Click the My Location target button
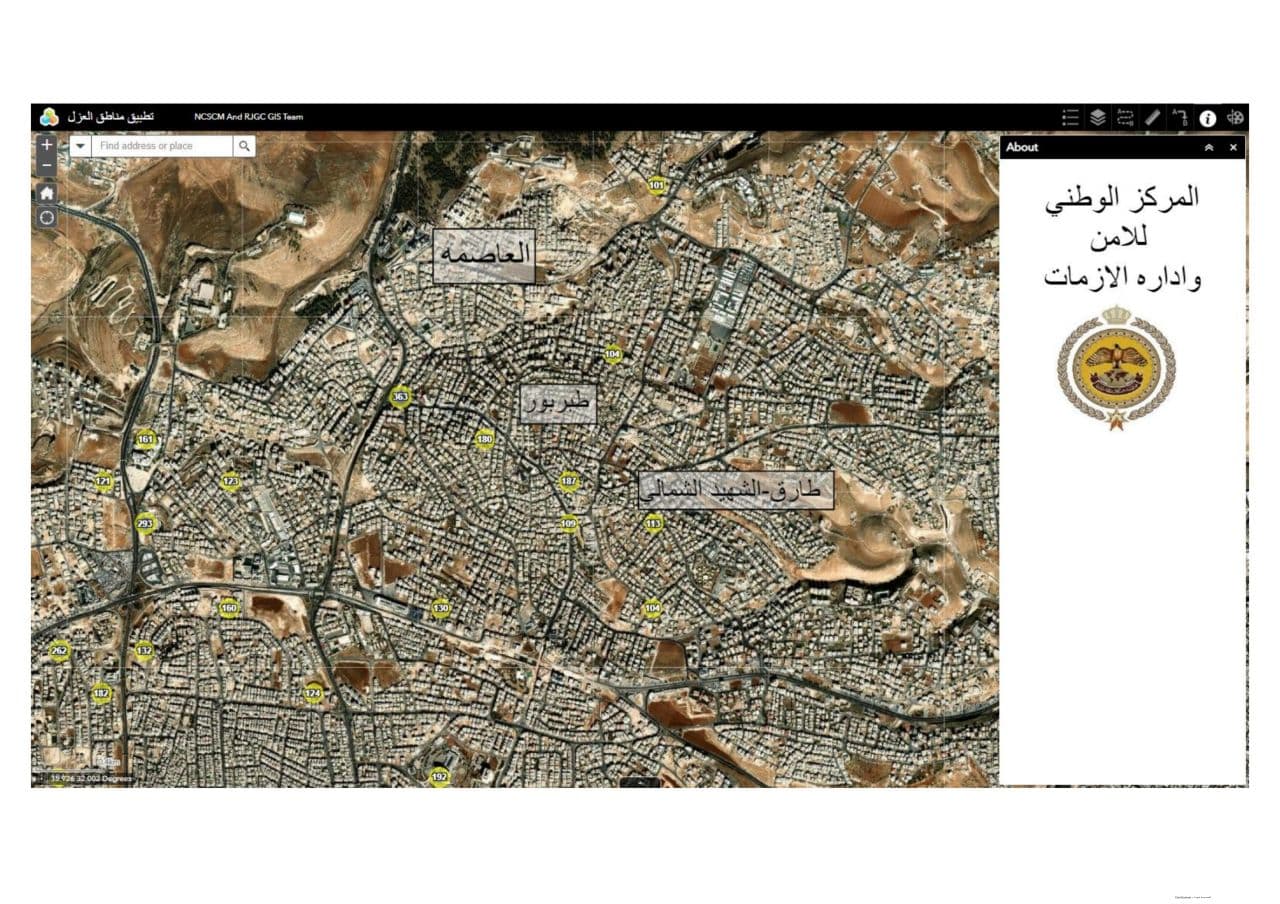The width and height of the screenshot is (1280, 904). pyautogui.click(x=47, y=217)
